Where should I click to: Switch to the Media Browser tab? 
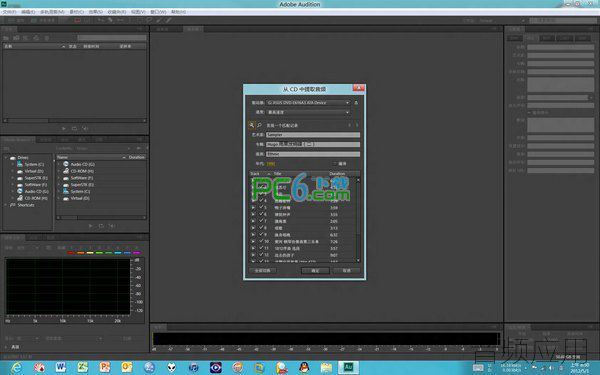pos(18,140)
